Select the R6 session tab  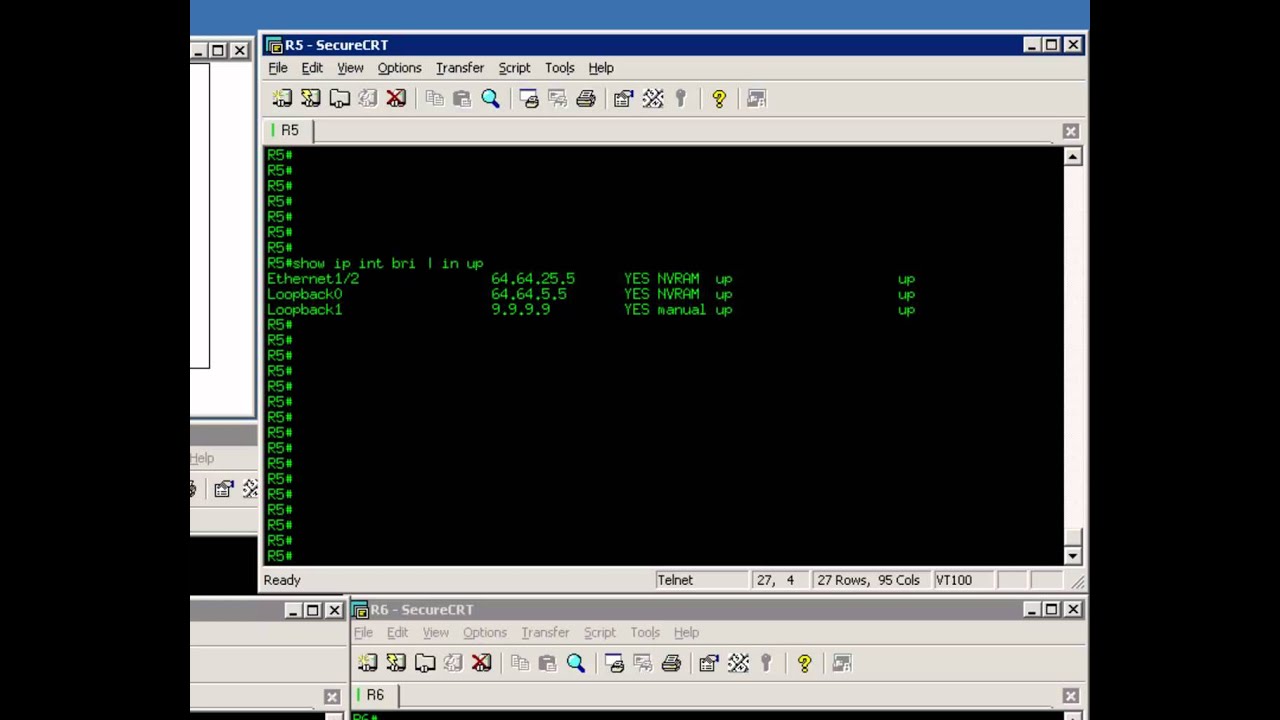pyautogui.click(x=374, y=695)
